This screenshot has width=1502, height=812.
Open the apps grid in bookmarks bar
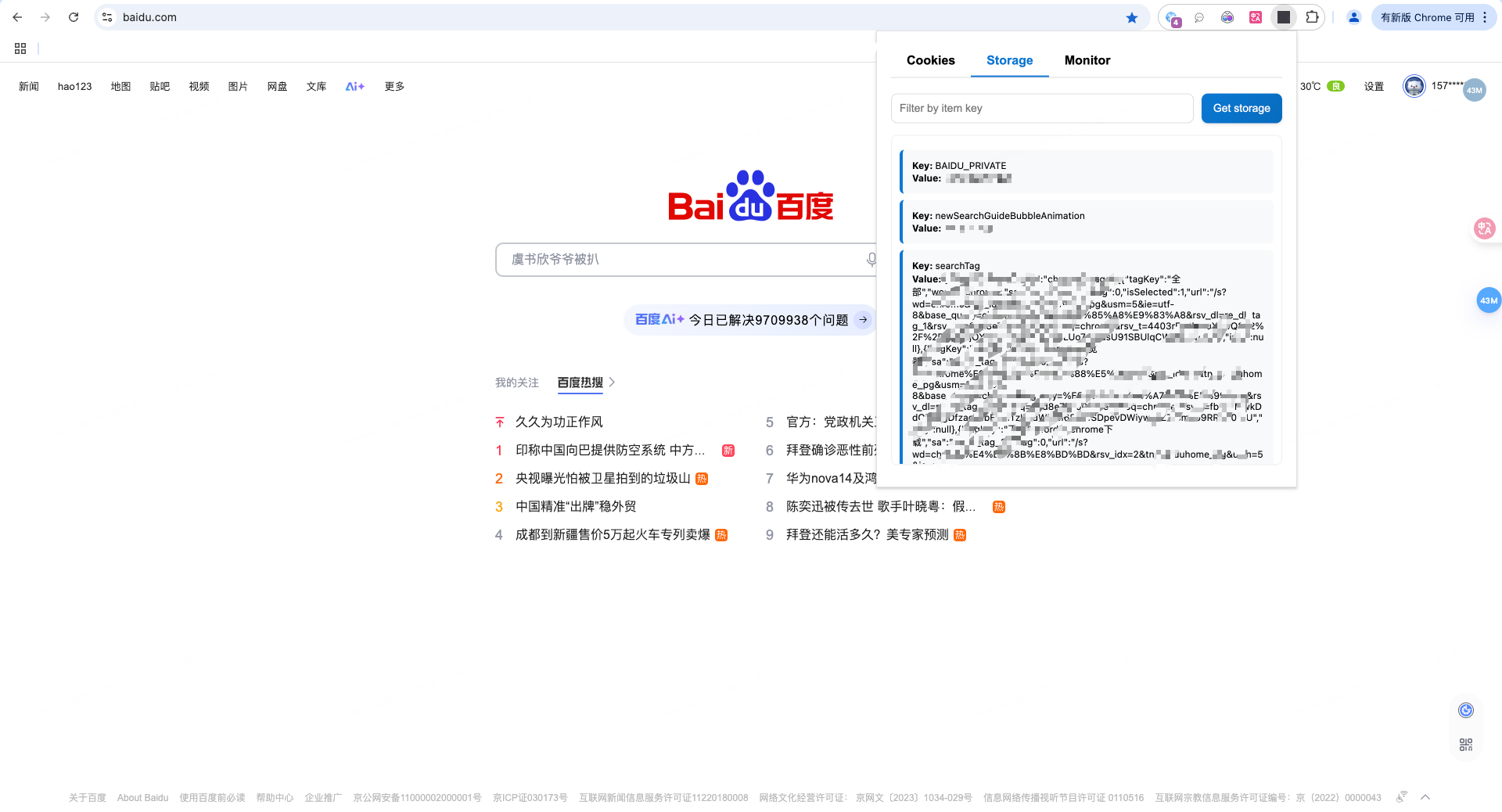20,49
